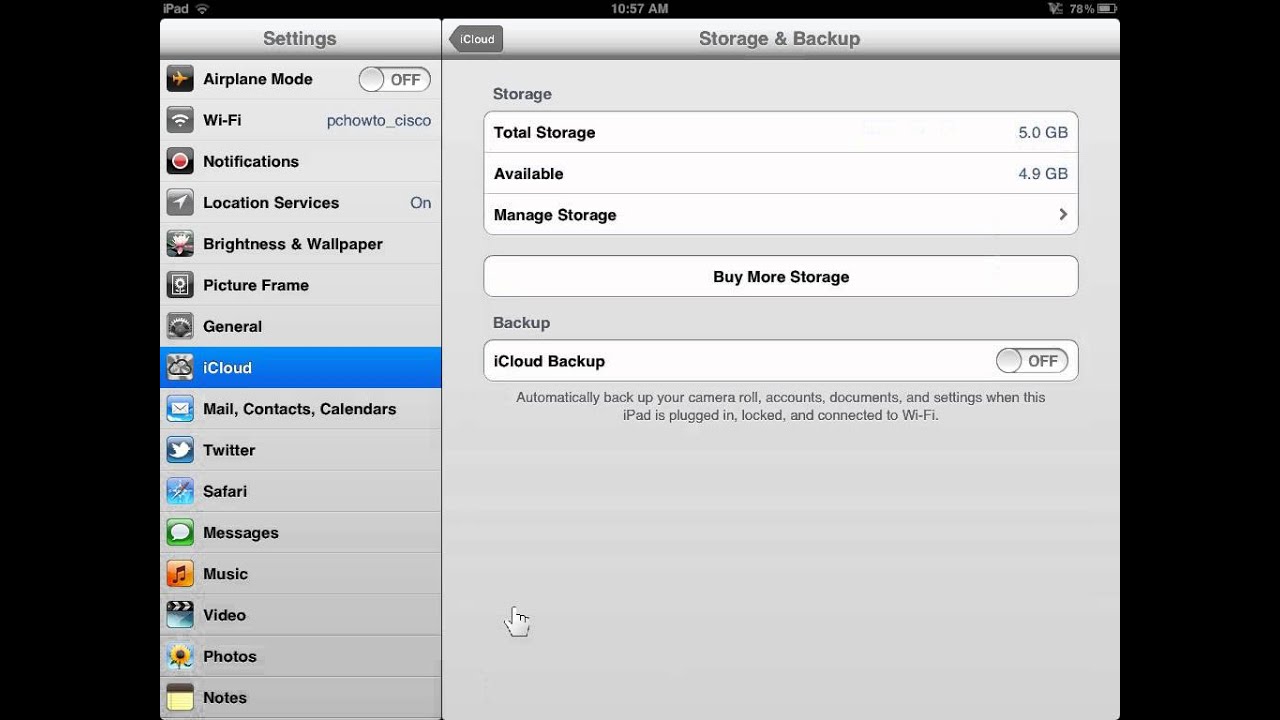The width and height of the screenshot is (1280, 720).
Task: Tap the Notifications icon
Action: 180,161
